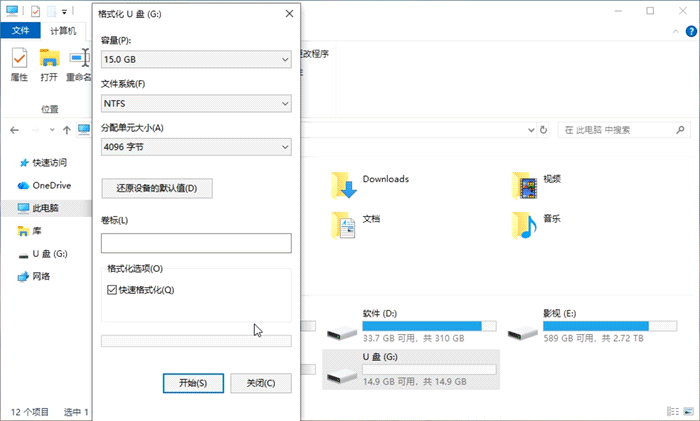
Task: Click the '12 个项目' status bar text
Action: (29, 412)
